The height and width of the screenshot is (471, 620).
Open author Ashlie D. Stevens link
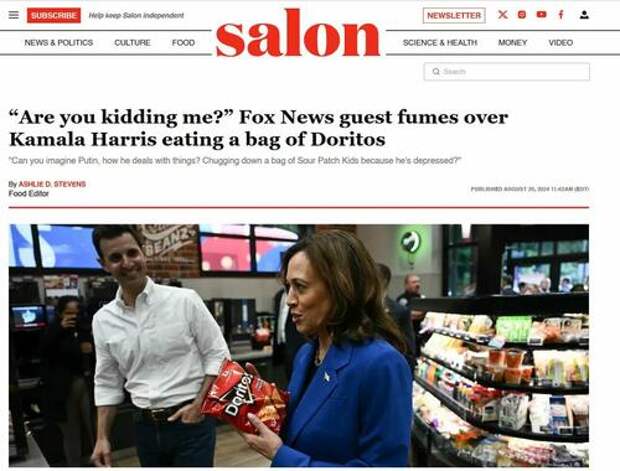click(52, 184)
